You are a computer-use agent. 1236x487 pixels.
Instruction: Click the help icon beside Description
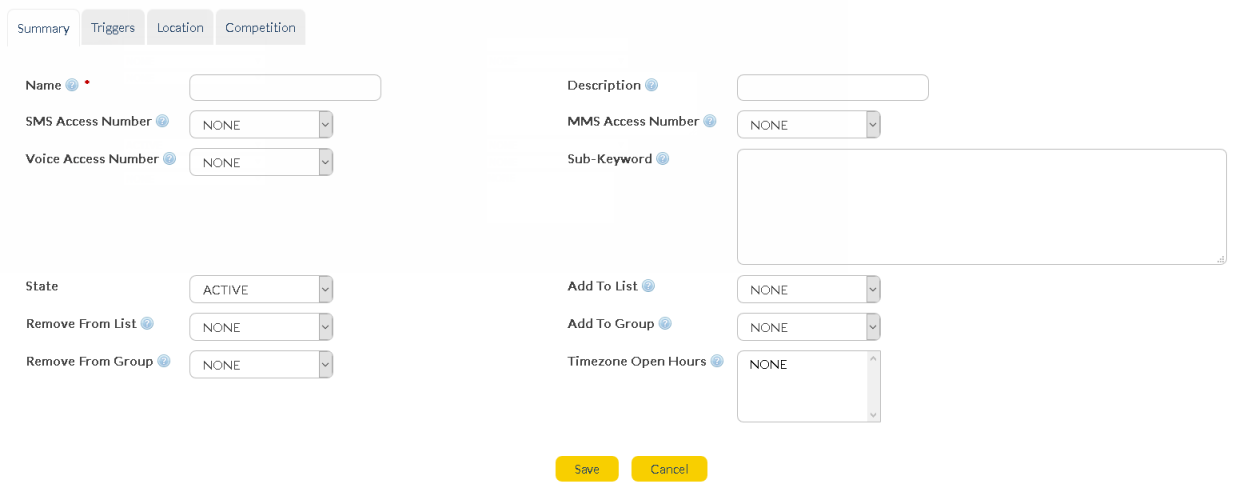click(651, 85)
